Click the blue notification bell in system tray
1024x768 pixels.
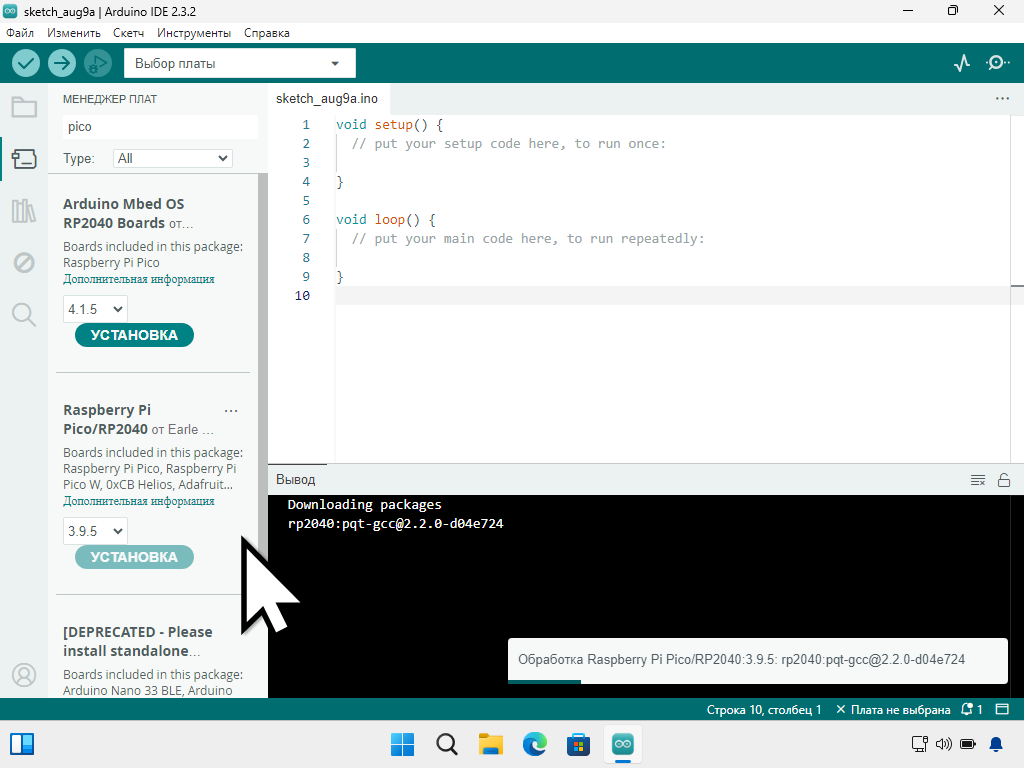(x=996, y=744)
